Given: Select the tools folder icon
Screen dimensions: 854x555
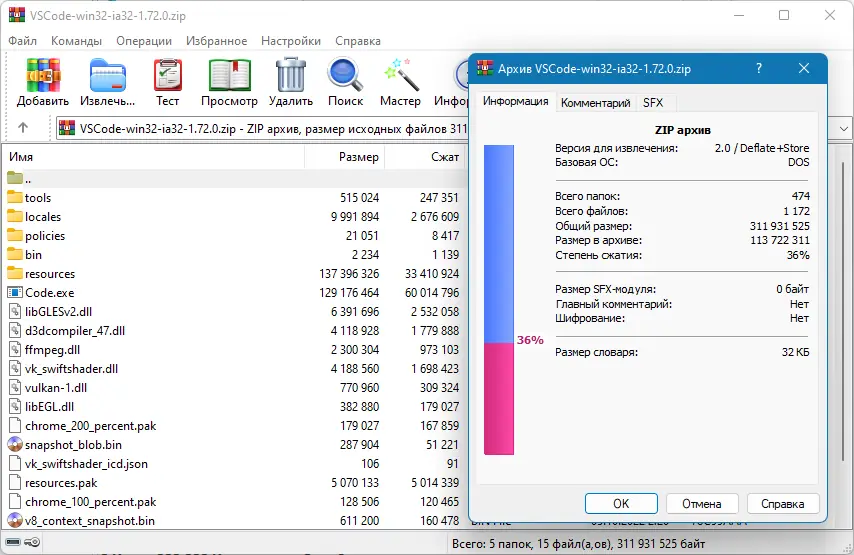Looking at the screenshot, I should 15,197.
